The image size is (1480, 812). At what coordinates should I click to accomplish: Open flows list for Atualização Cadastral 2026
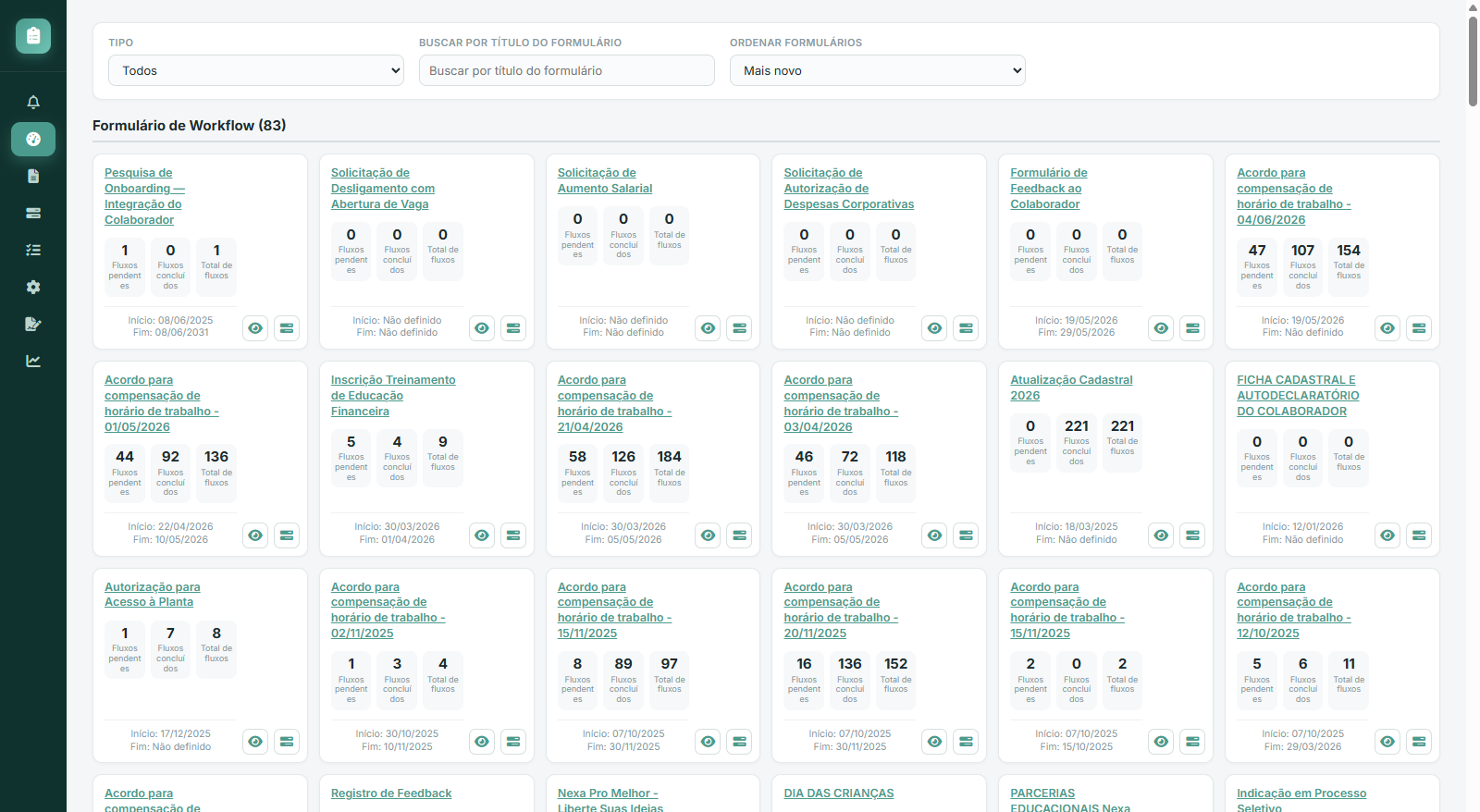point(1192,535)
